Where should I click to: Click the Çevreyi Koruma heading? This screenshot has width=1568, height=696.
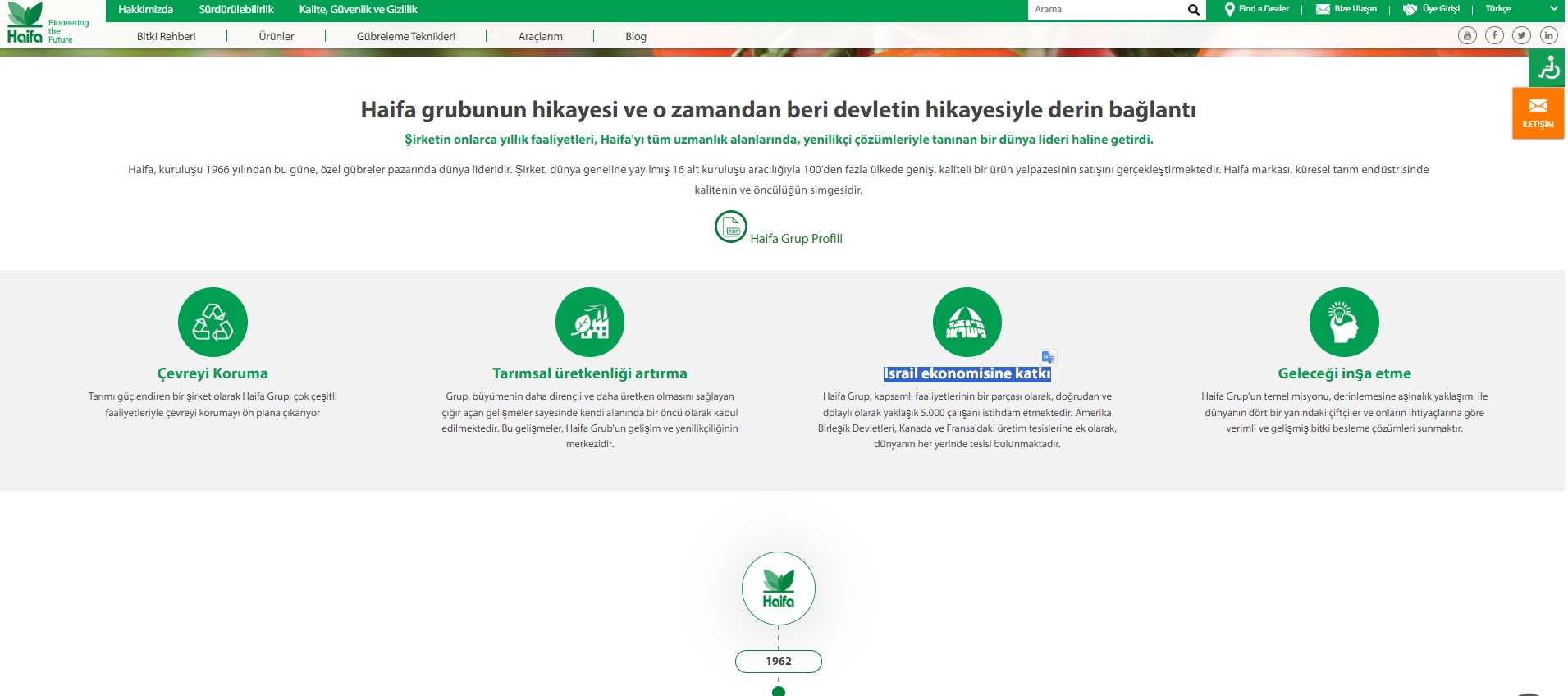pos(213,373)
